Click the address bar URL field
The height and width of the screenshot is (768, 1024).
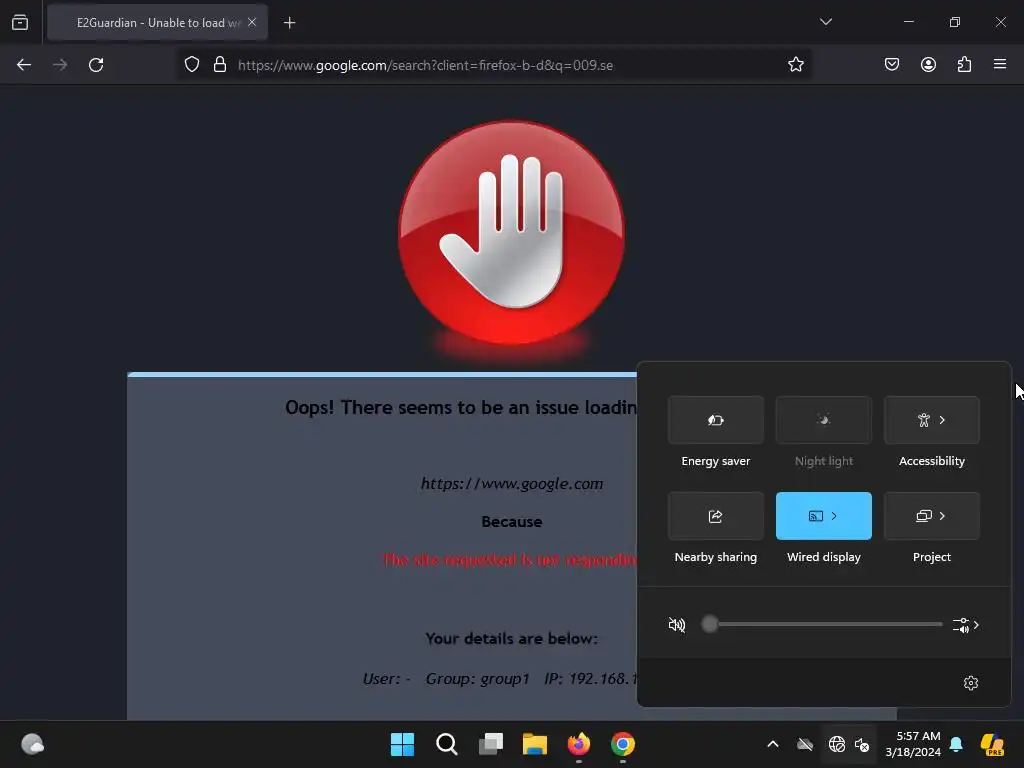pyautogui.click(x=496, y=65)
